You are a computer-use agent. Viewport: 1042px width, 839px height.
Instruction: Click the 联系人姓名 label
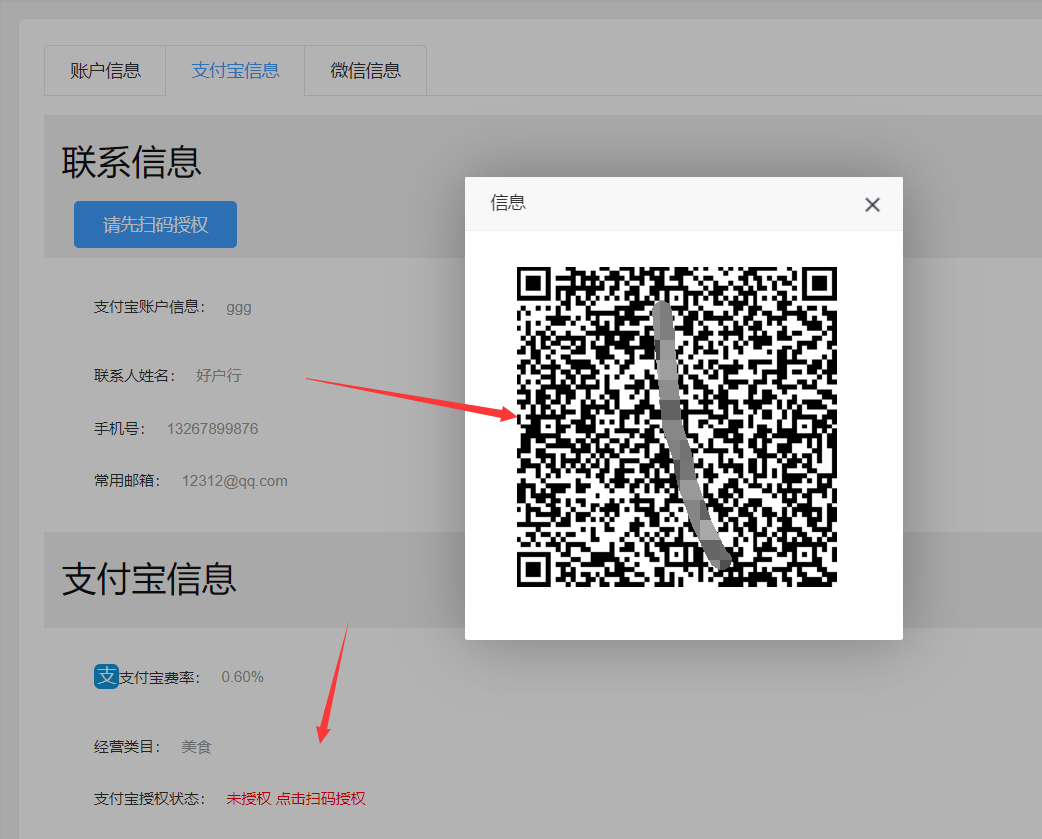pyautogui.click(x=135, y=375)
